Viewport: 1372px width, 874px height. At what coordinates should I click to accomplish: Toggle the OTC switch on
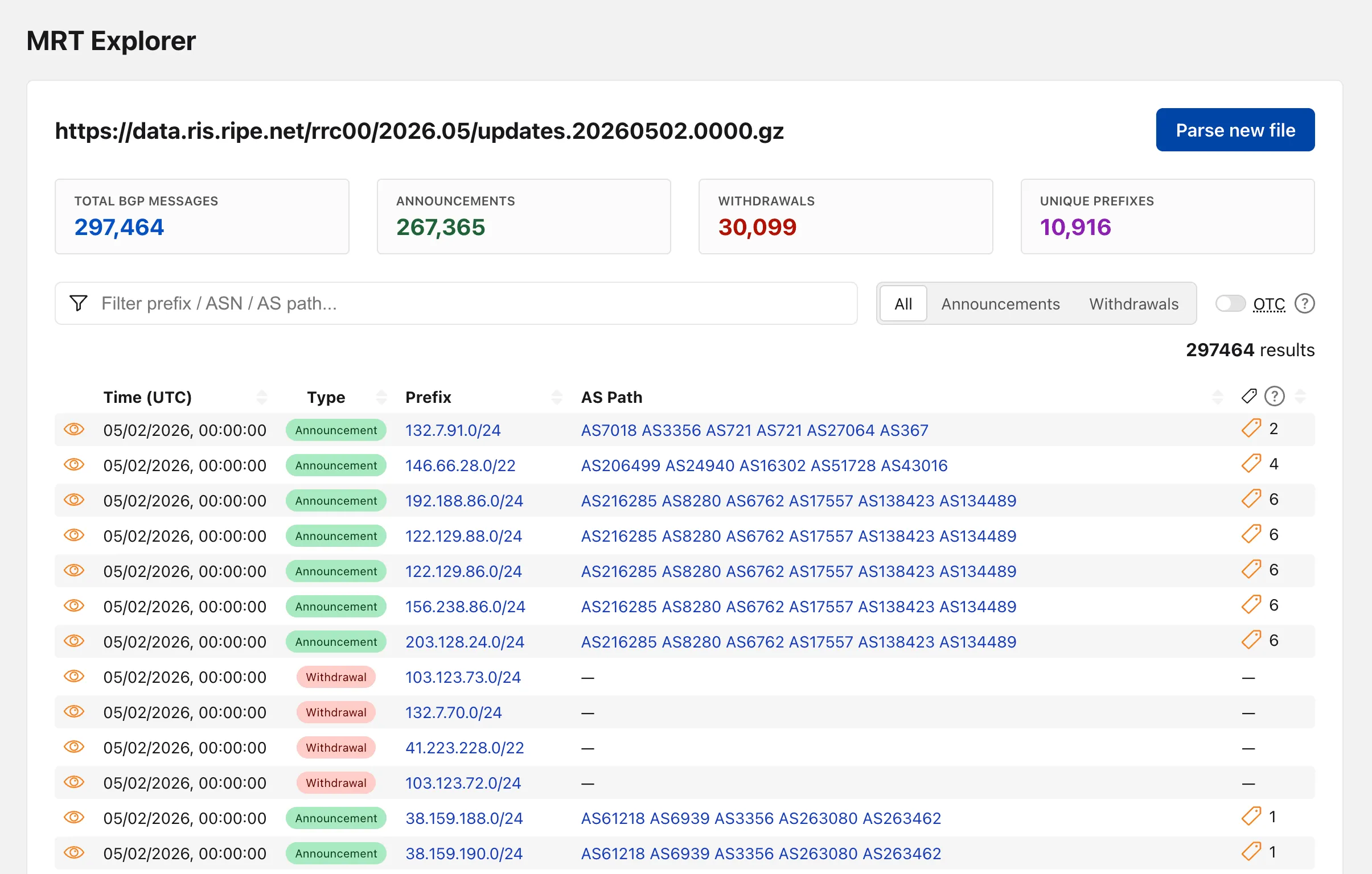pos(1230,303)
